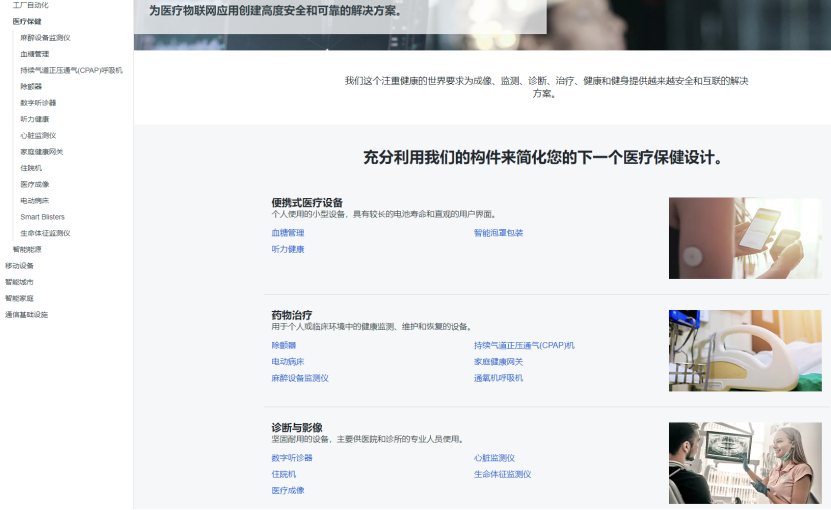Click 持续气道正压通气(CPAP)机 link under 药物治疗
The width and height of the screenshot is (831, 510).
point(524,345)
